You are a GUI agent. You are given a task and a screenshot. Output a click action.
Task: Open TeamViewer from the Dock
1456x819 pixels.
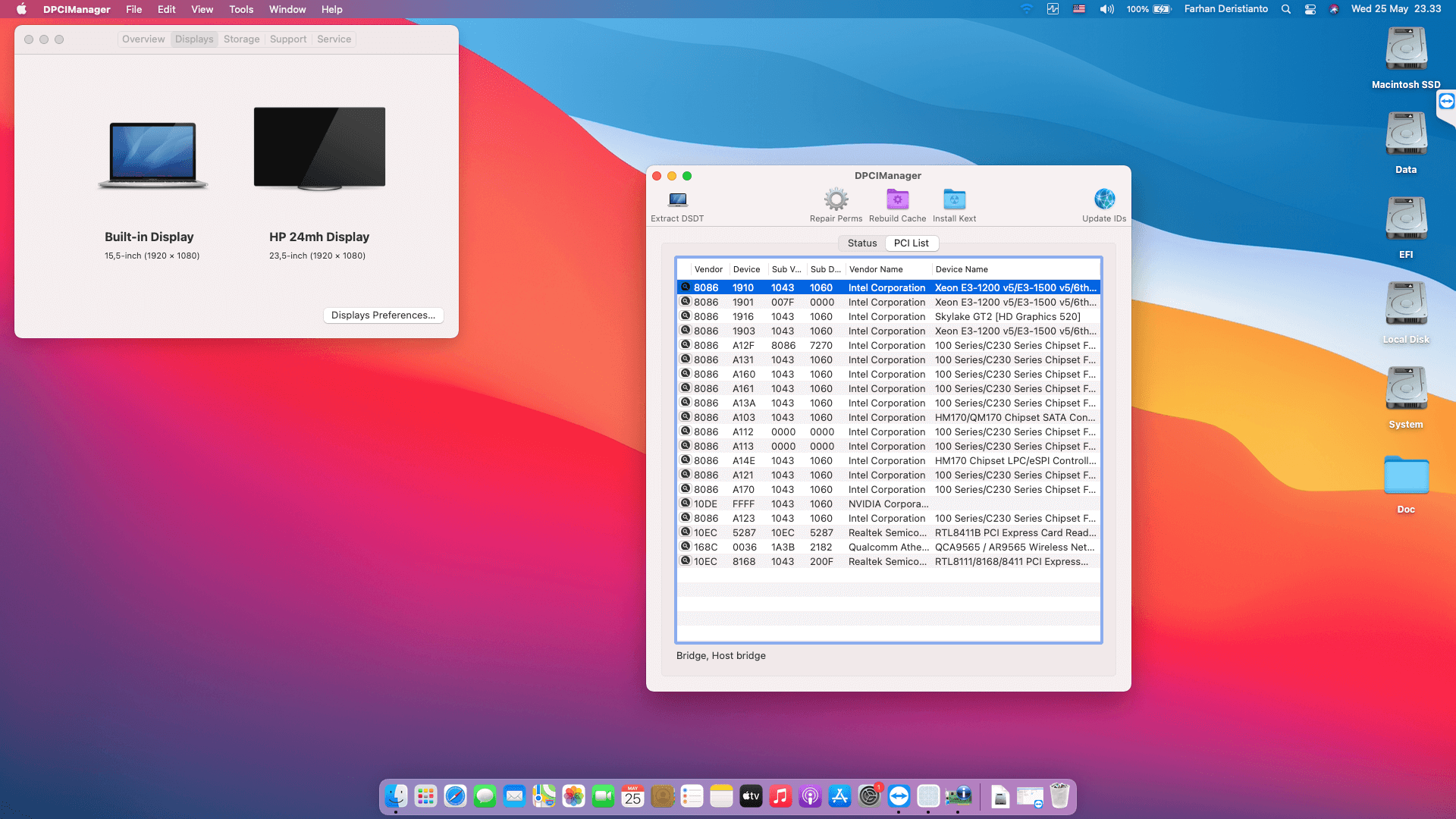click(x=899, y=796)
